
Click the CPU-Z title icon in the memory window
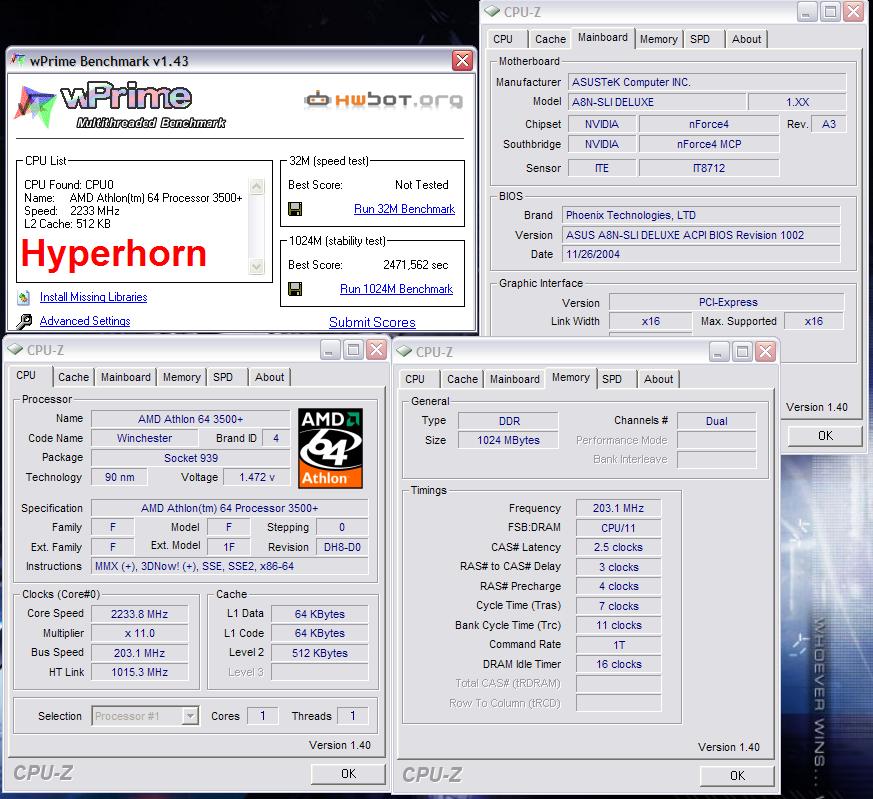(404, 351)
